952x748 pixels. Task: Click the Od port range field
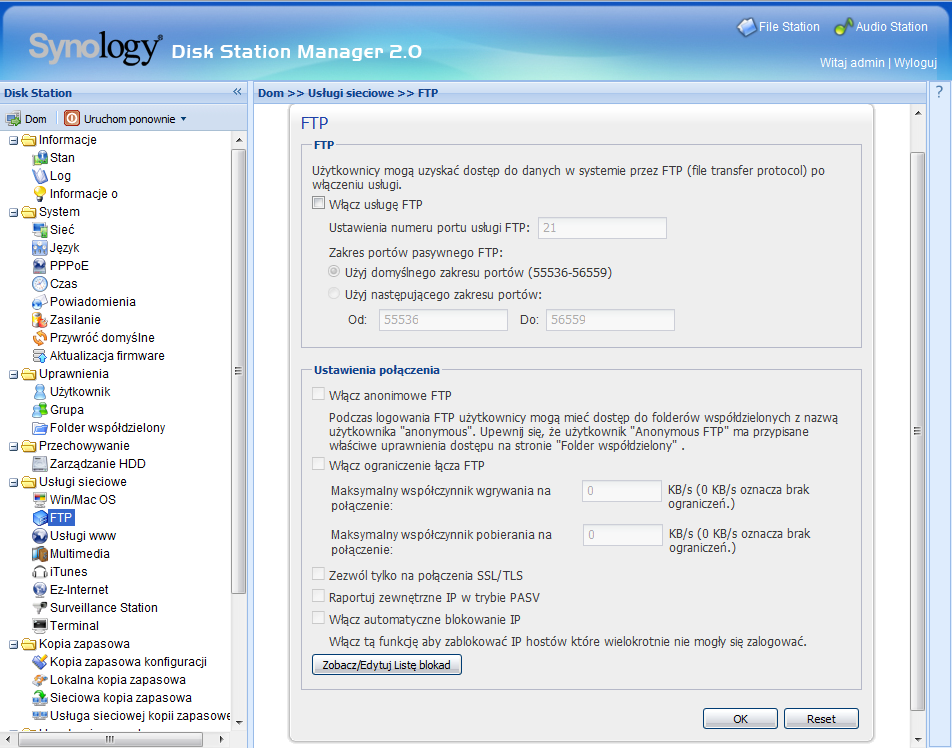[443, 320]
